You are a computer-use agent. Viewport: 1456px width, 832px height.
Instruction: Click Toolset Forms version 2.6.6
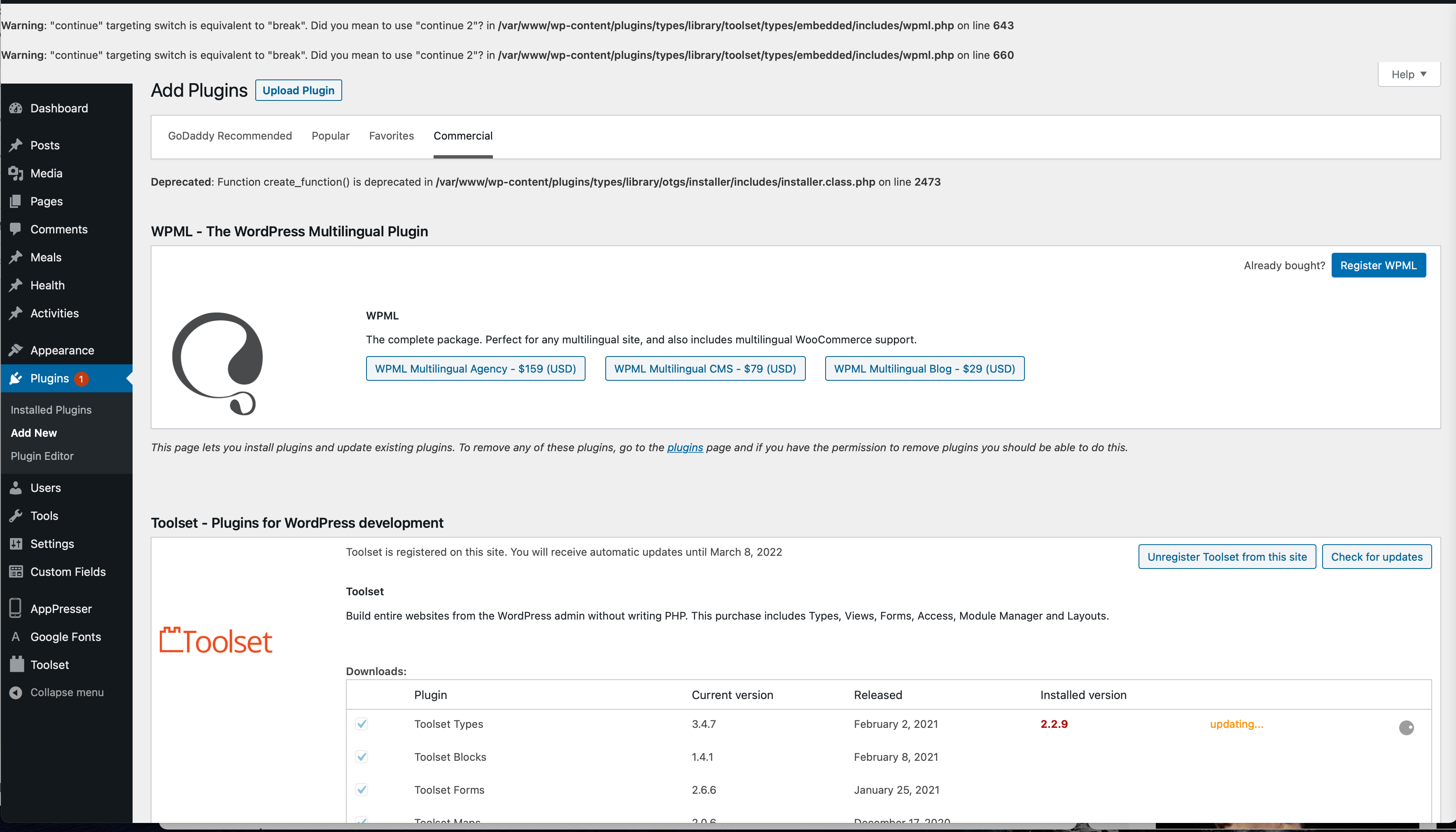(703, 790)
